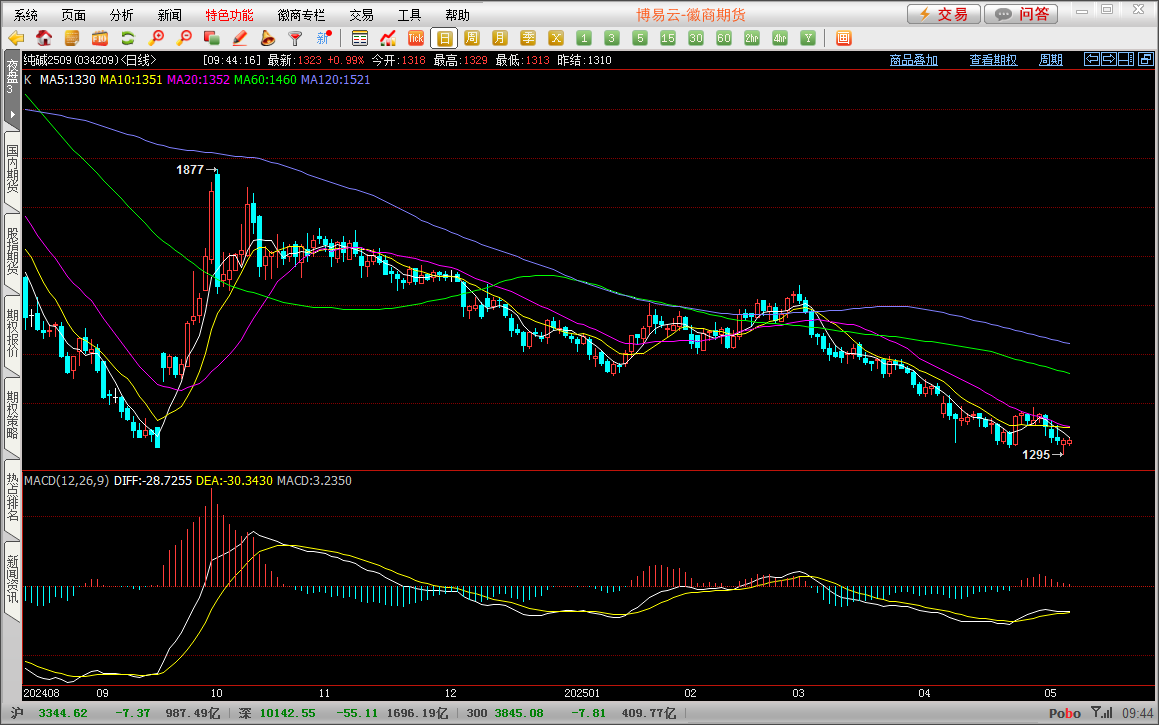The image size is (1159, 725).
Task: Select 3-minute period
Action: [612, 38]
